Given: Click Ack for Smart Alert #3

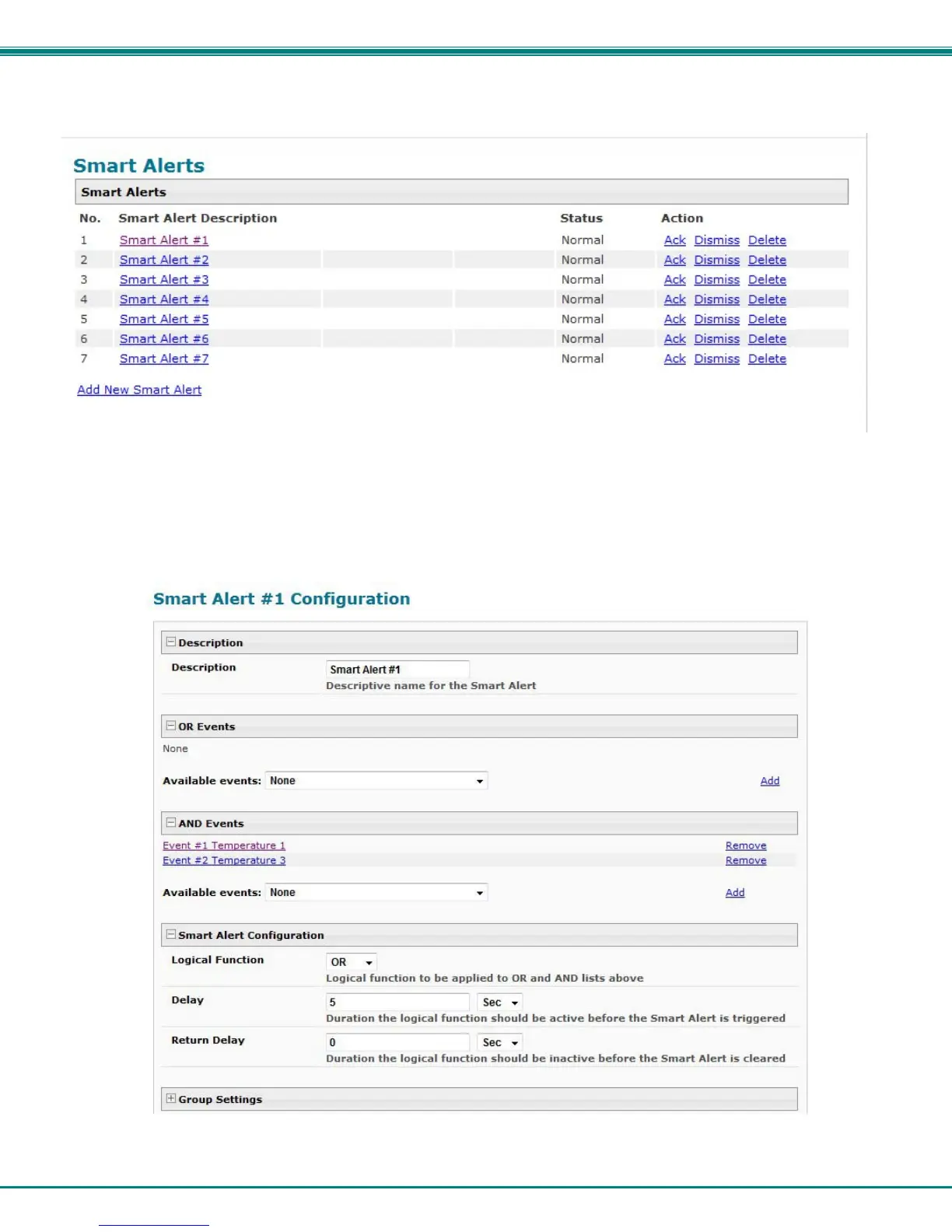Looking at the screenshot, I should pos(675,280).
